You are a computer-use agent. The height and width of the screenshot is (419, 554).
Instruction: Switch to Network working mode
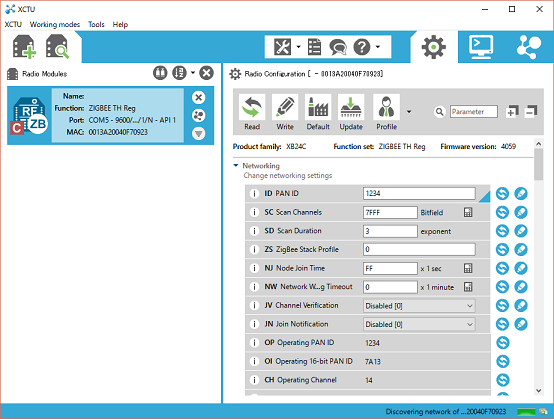[x=529, y=47]
